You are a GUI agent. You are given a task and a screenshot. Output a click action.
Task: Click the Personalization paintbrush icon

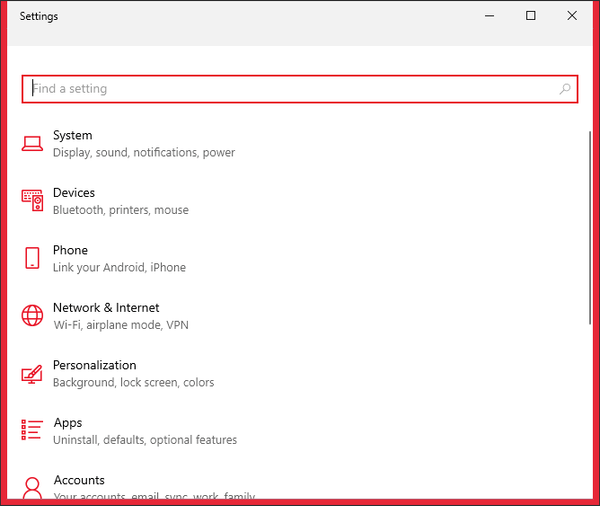point(32,374)
